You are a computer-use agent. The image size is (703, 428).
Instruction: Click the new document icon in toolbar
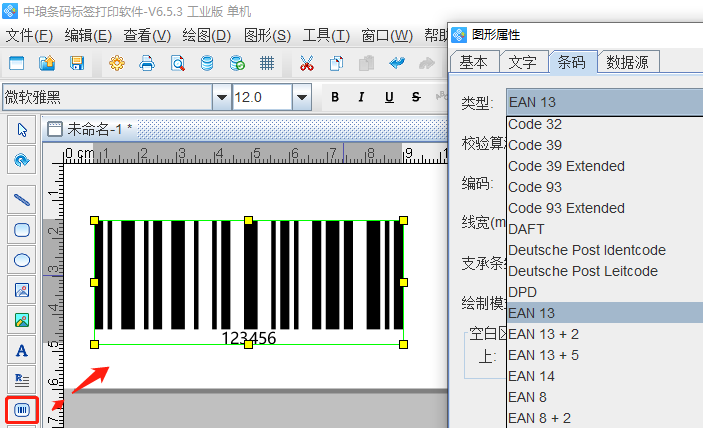[17, 63]
